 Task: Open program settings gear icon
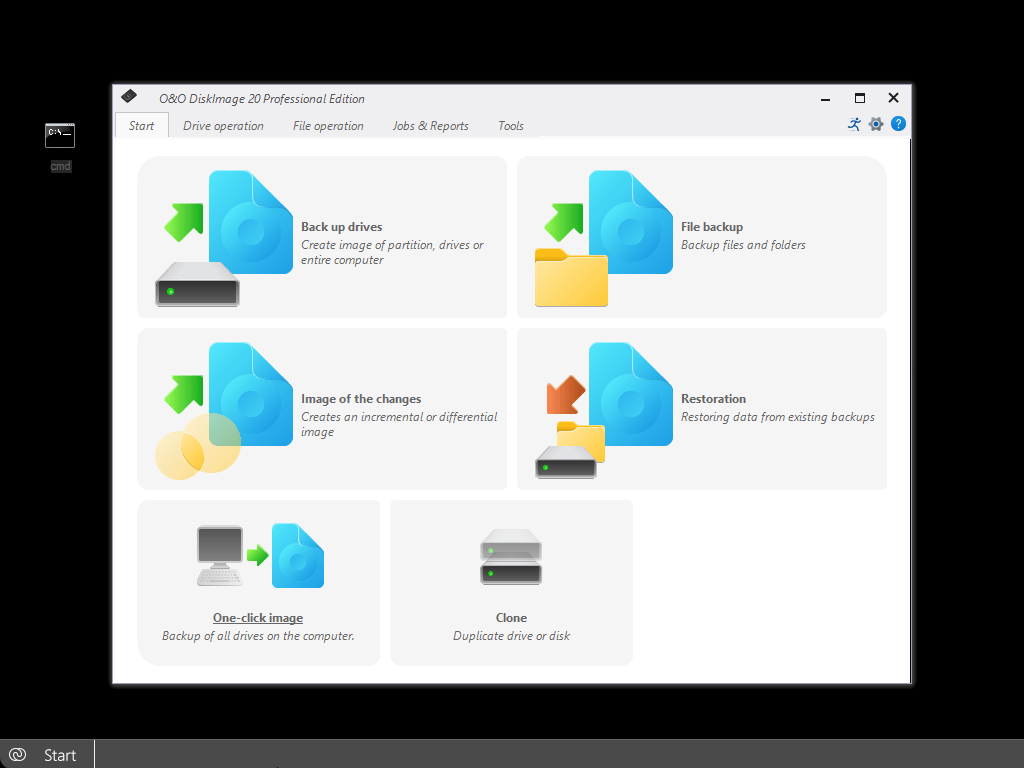coord(876,124)
